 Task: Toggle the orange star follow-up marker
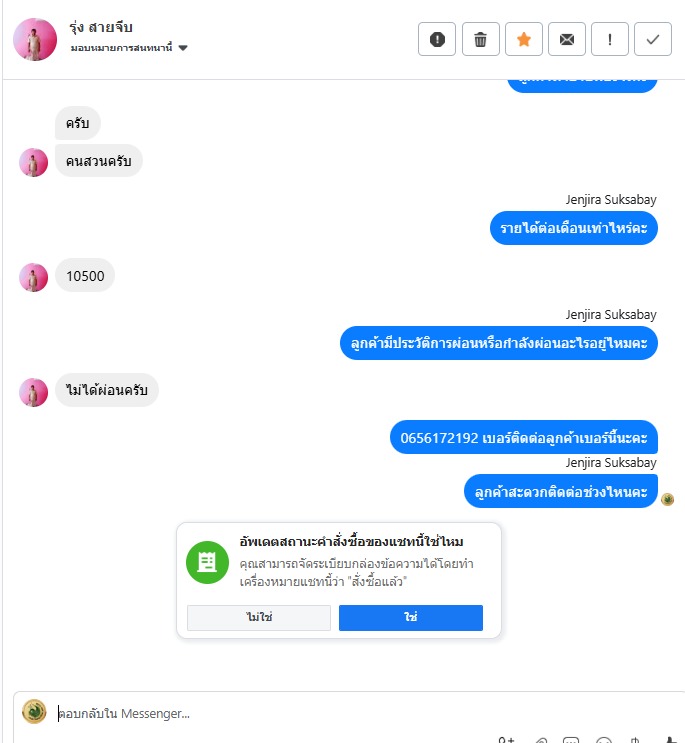click(523, 39)
